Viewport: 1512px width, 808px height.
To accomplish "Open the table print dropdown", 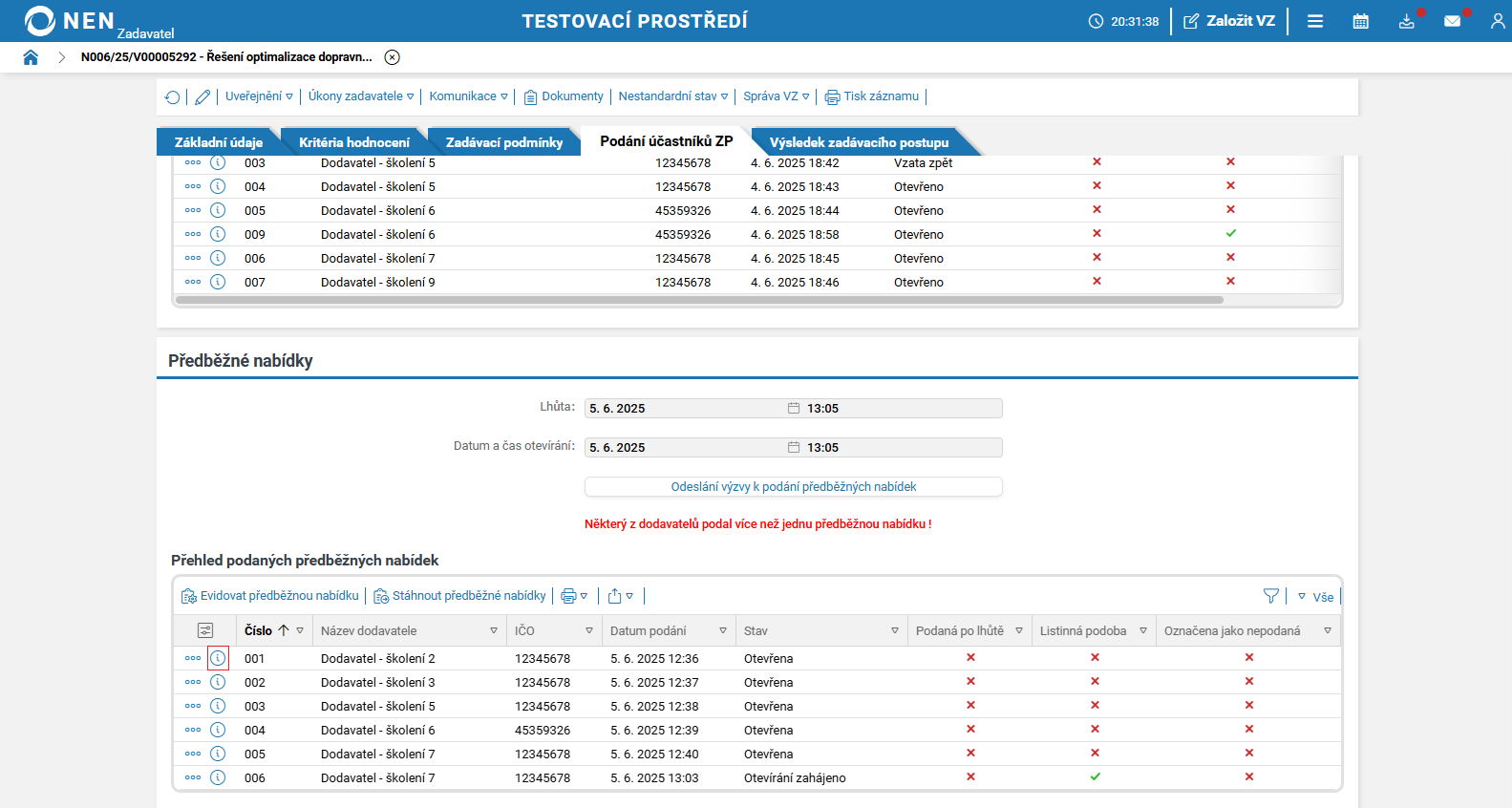I will pos(574,596).
